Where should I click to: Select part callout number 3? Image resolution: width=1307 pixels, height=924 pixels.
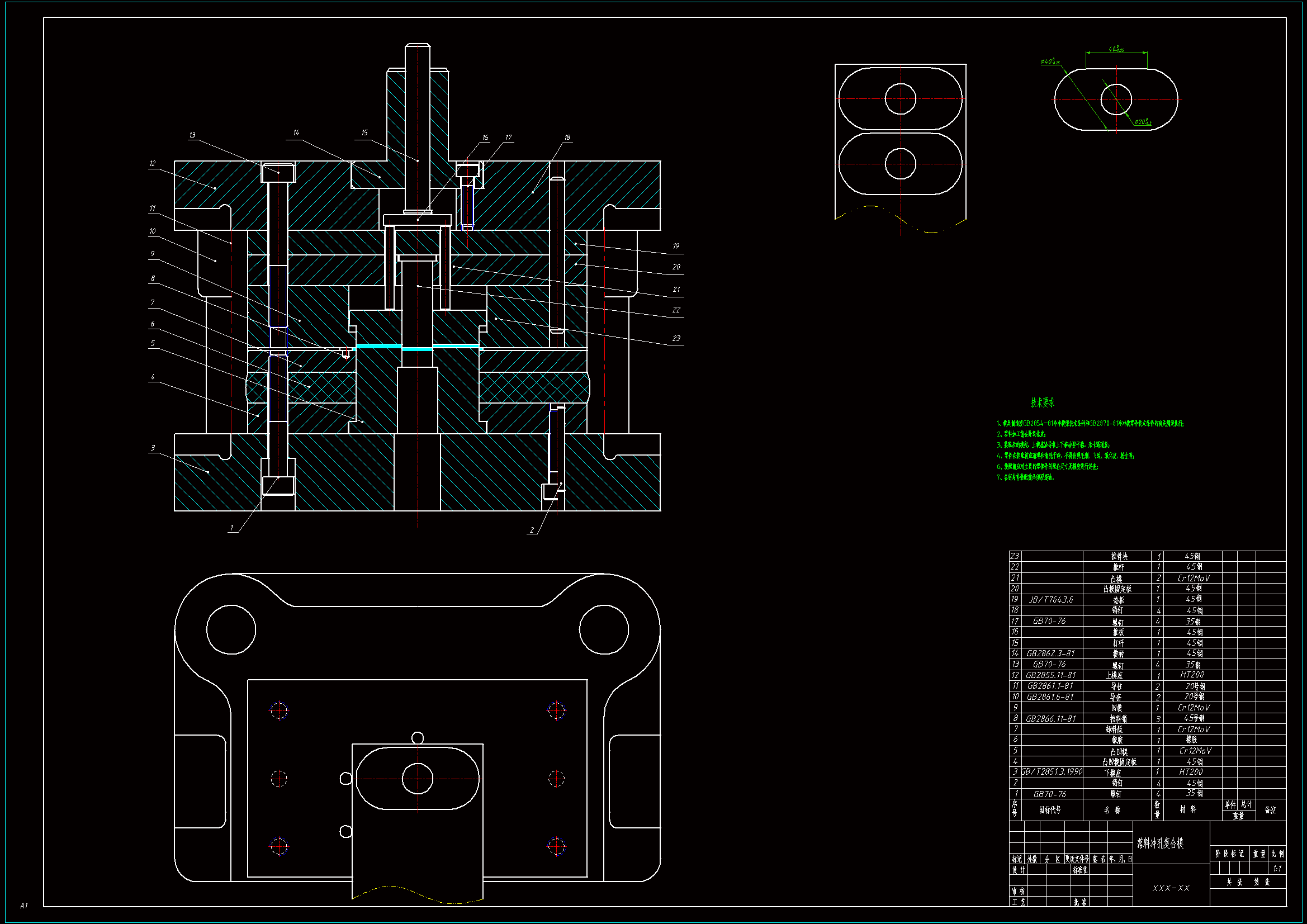click(x=153, y=448)
